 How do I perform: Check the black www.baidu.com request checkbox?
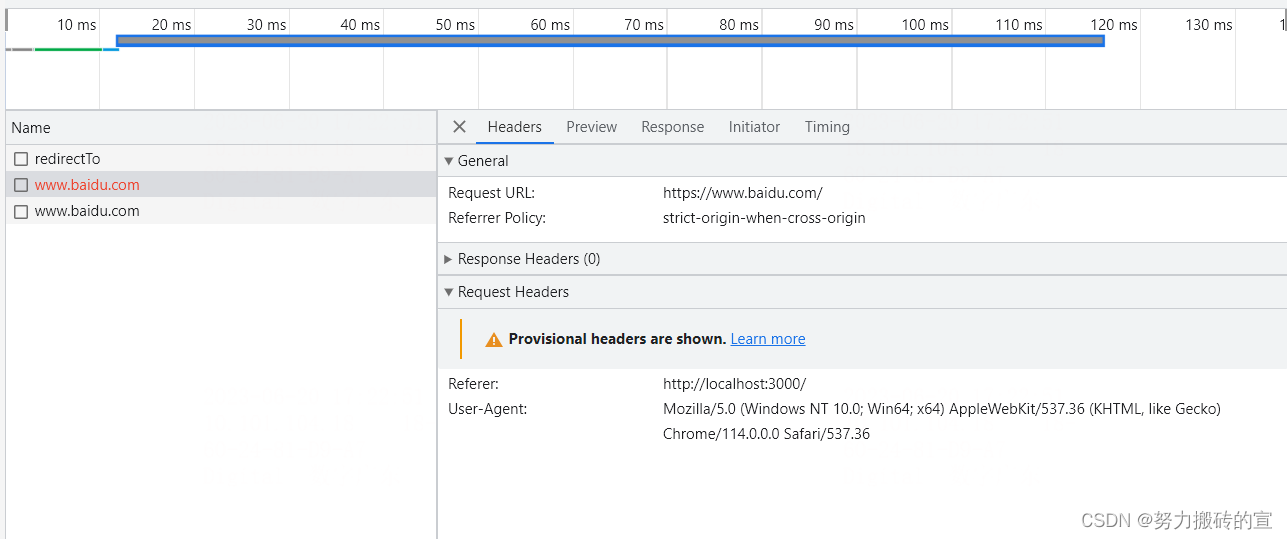click(21, 211)
